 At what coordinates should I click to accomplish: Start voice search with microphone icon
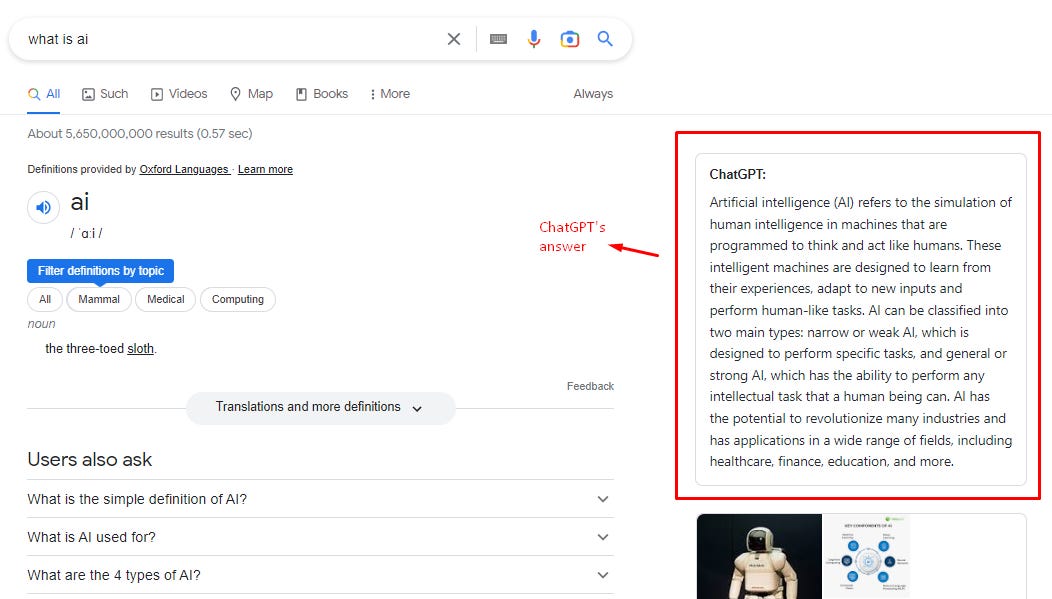tap(534, 39)
